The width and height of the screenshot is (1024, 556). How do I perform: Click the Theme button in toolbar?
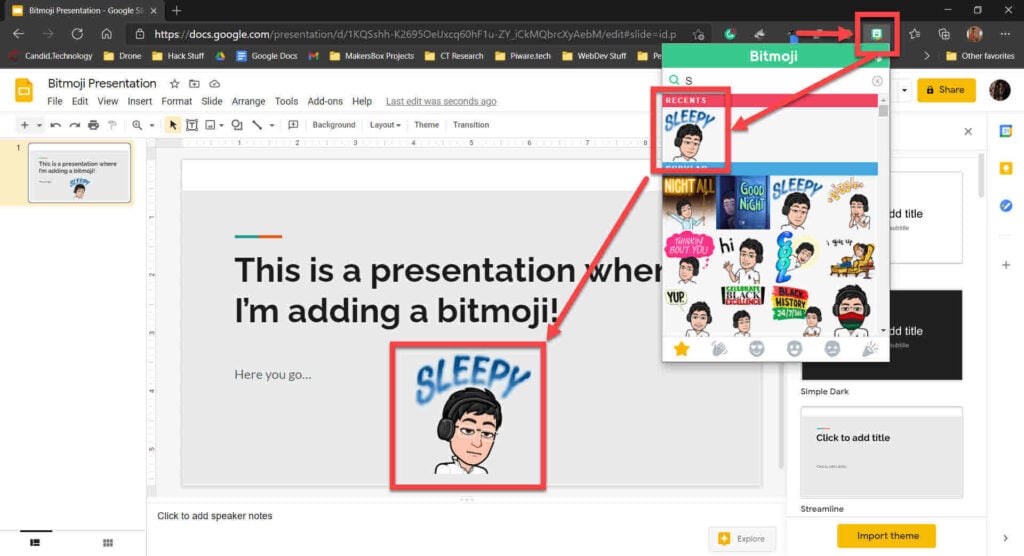click(x=426, y=125)
